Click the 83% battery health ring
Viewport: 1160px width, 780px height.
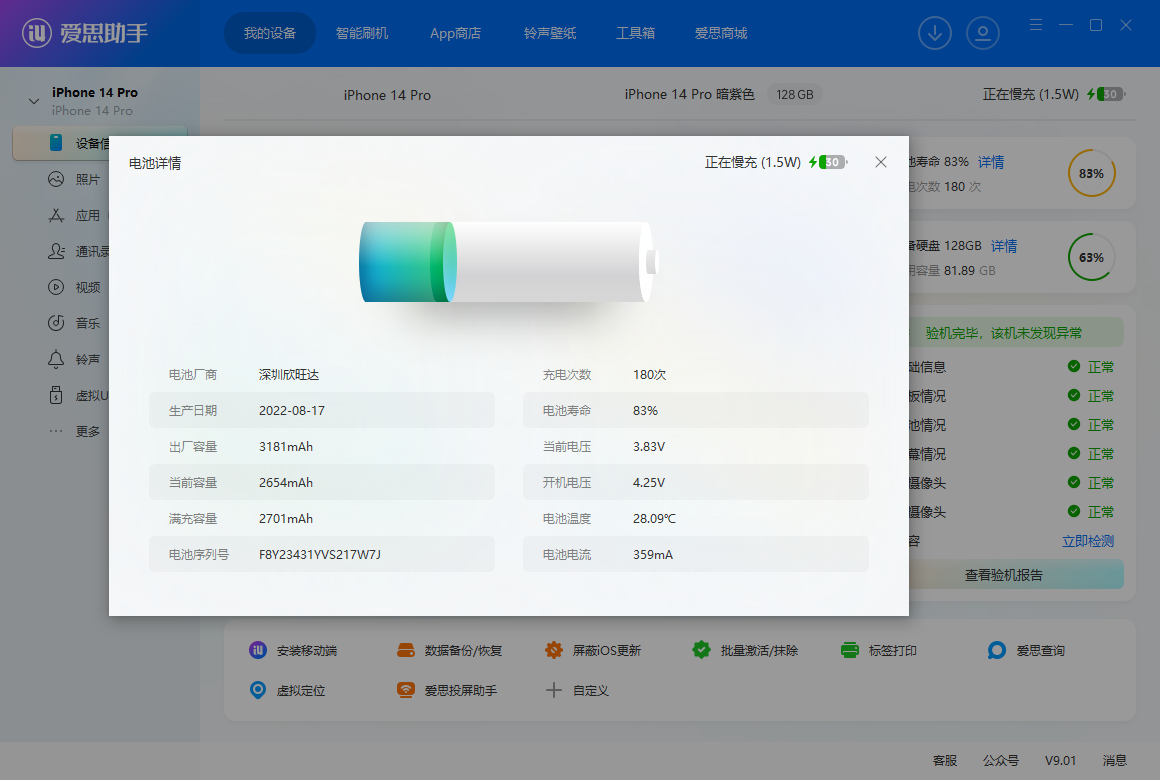(x=1091, y=173)
